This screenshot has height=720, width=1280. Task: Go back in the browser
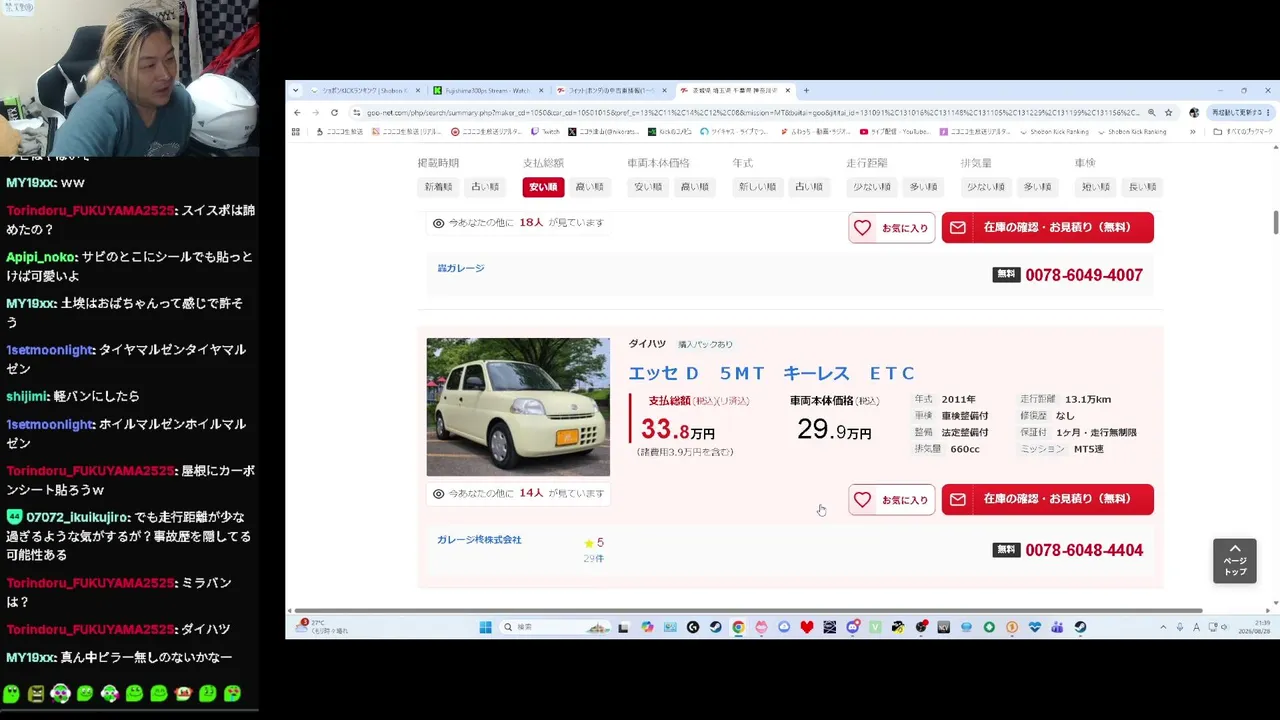(297, 112)
